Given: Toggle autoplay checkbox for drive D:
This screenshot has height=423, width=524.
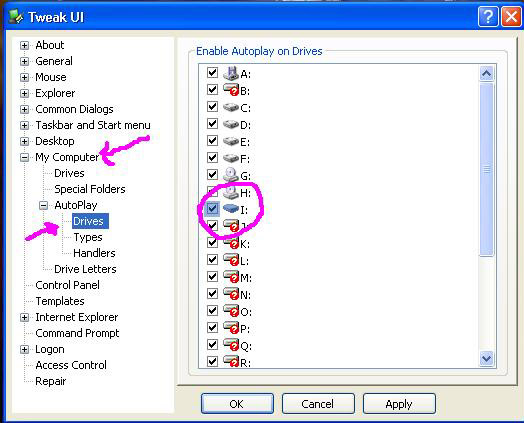Looking at the screenshot, I should click(x=213, y=124).
